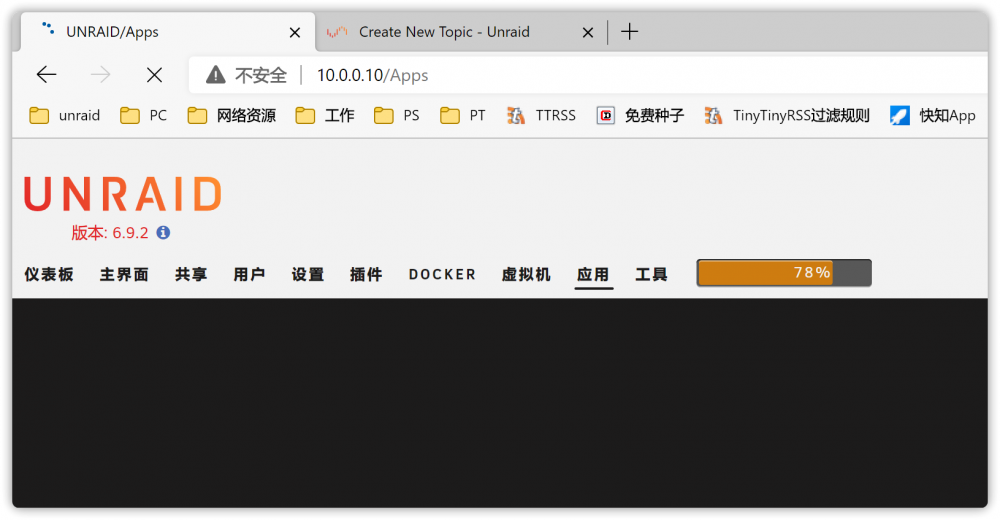1000x520 pixels.
Task: Open the PT bookmarks folder
Action: pos(463,115)
